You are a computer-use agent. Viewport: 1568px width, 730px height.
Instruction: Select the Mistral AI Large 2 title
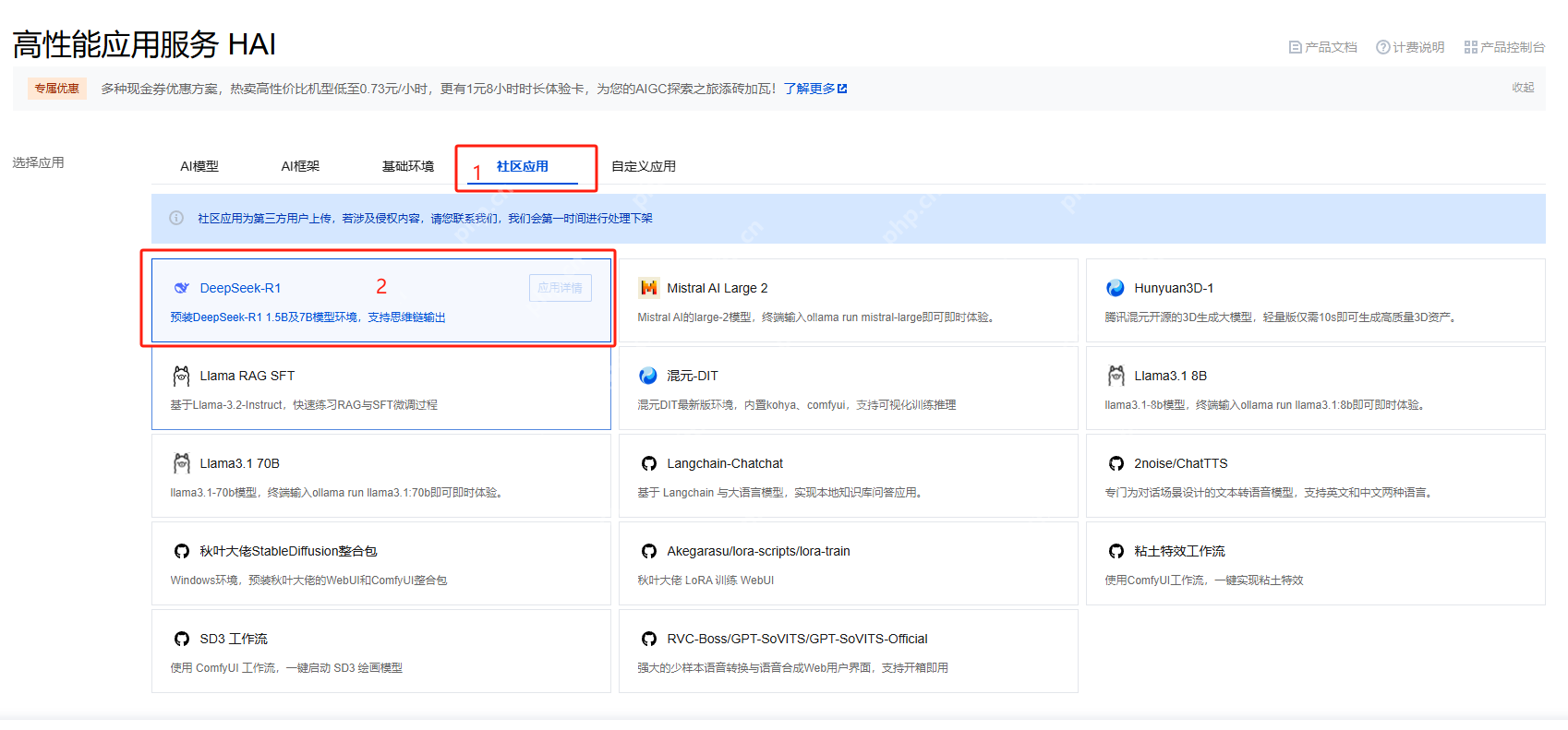point(718,288)
